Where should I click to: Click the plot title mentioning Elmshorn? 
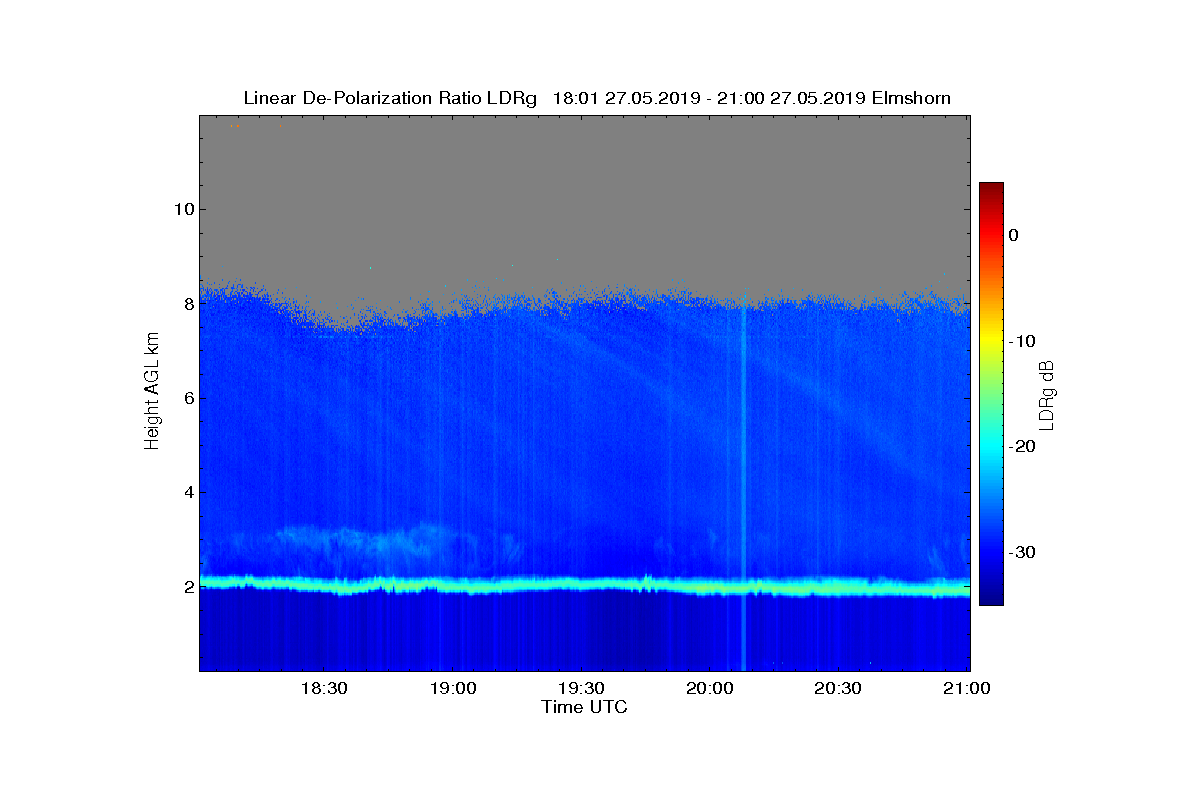597,98
